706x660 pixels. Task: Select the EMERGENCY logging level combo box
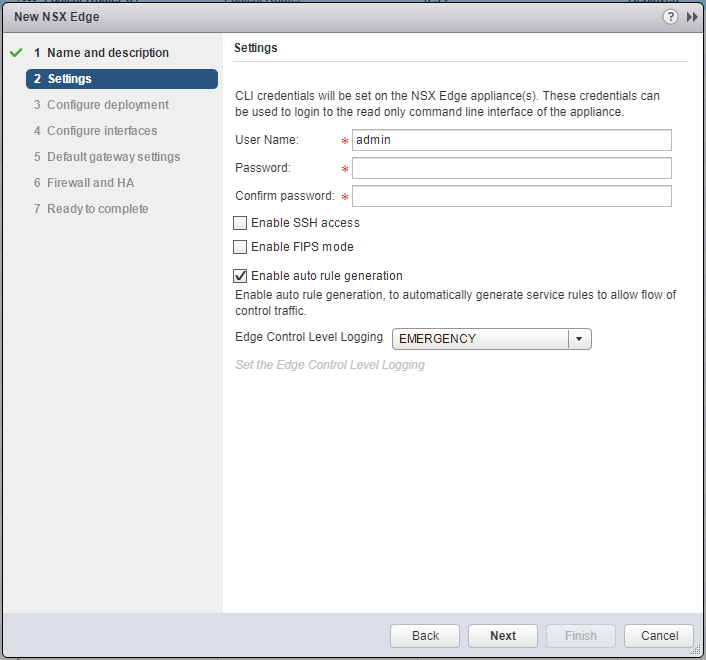point(481,339)
